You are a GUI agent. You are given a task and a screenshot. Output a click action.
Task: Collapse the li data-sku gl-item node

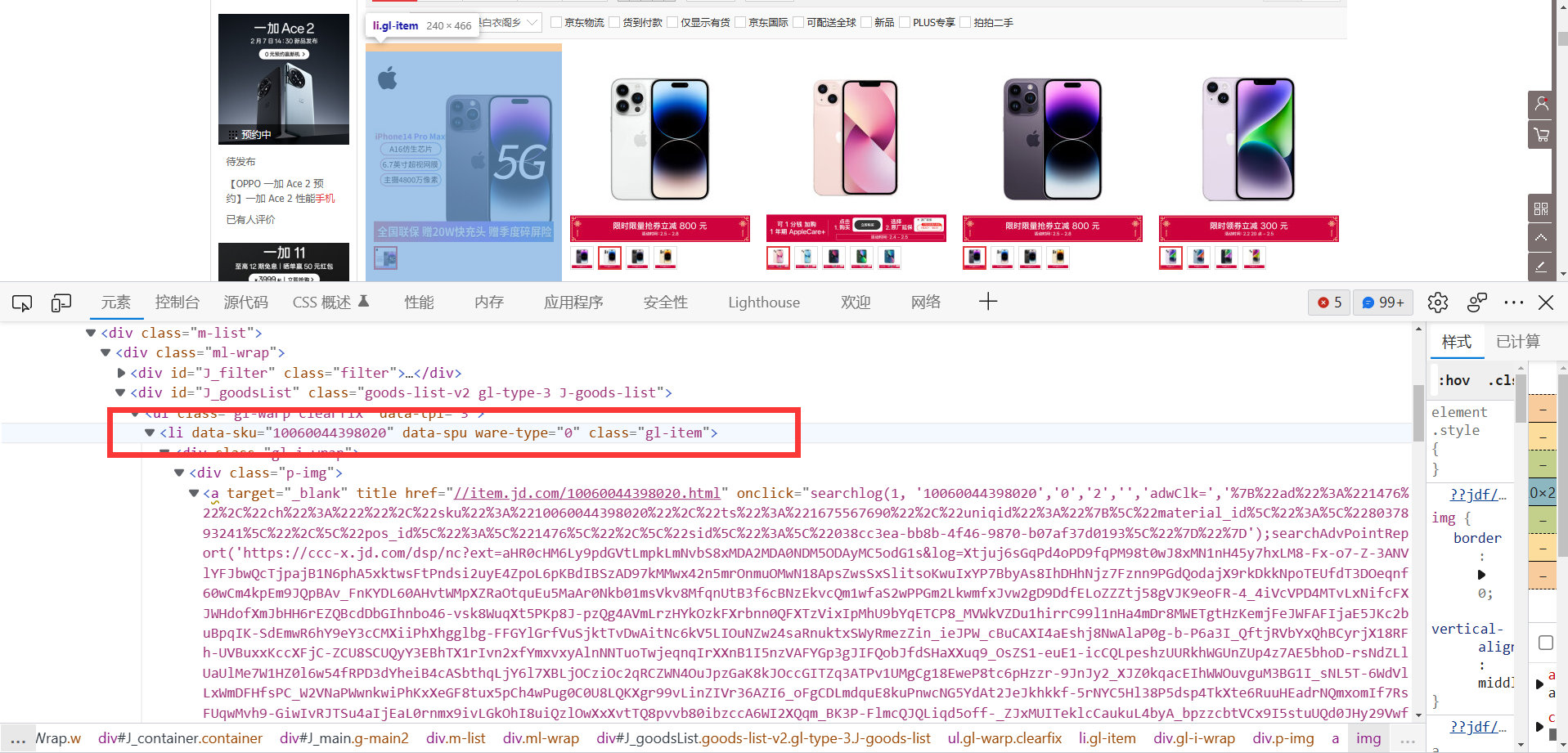pos(150,433)
